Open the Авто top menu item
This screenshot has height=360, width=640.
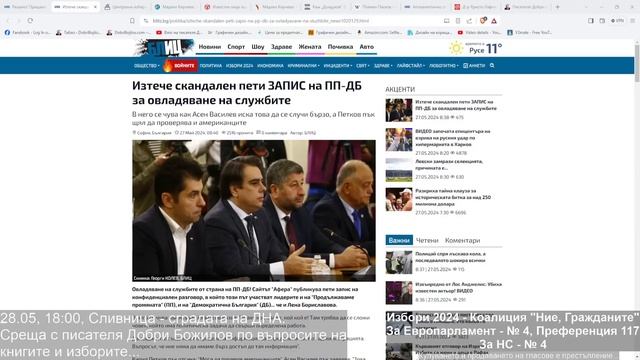tap(367, 47)
